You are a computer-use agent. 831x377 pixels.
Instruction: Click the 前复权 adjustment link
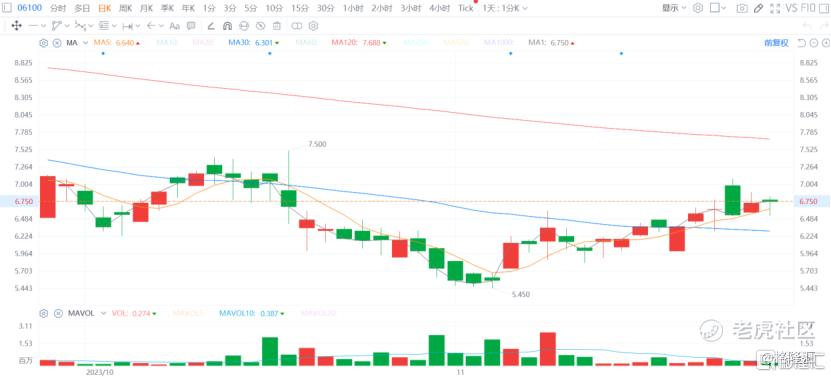[776, 43]
